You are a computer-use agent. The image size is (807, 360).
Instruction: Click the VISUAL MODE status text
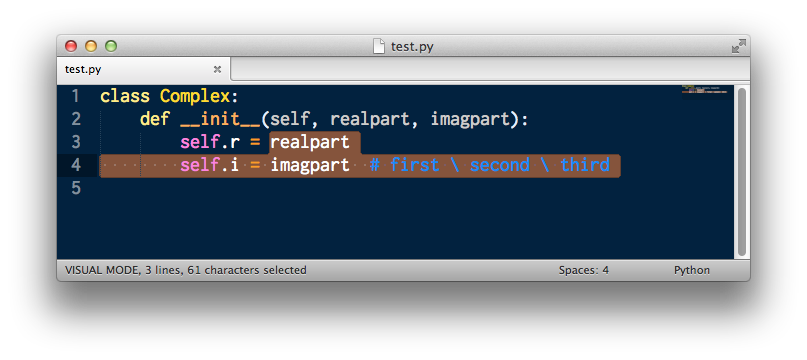[101, 270]
